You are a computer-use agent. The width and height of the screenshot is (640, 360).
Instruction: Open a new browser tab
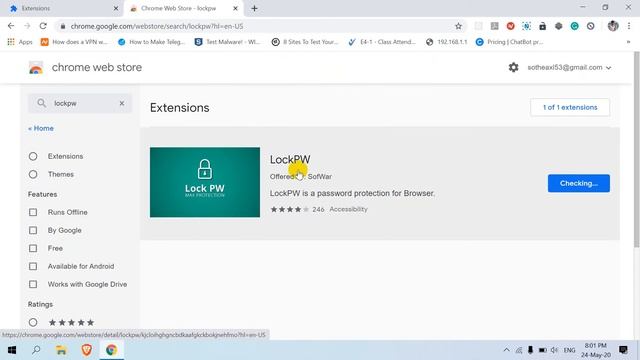254,8
